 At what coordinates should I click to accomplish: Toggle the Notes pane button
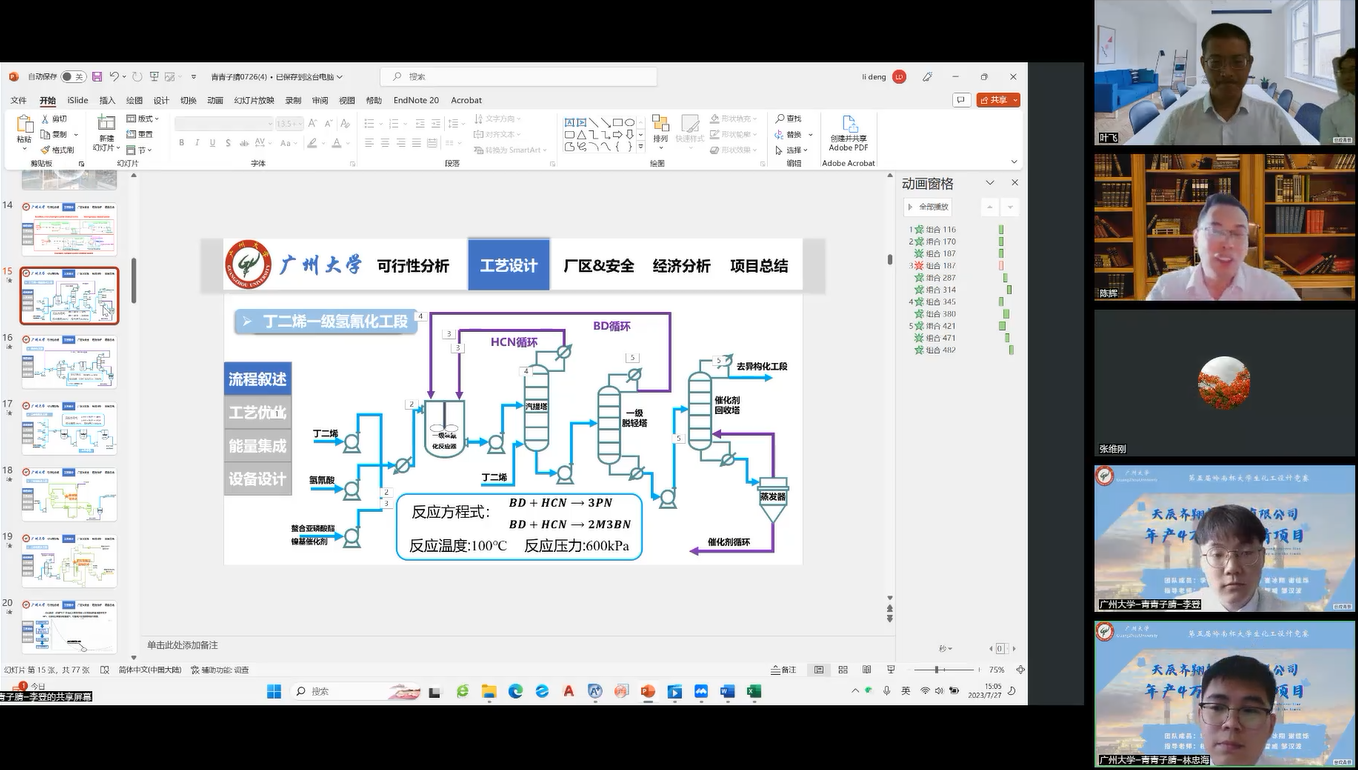(x=783, y=670)
